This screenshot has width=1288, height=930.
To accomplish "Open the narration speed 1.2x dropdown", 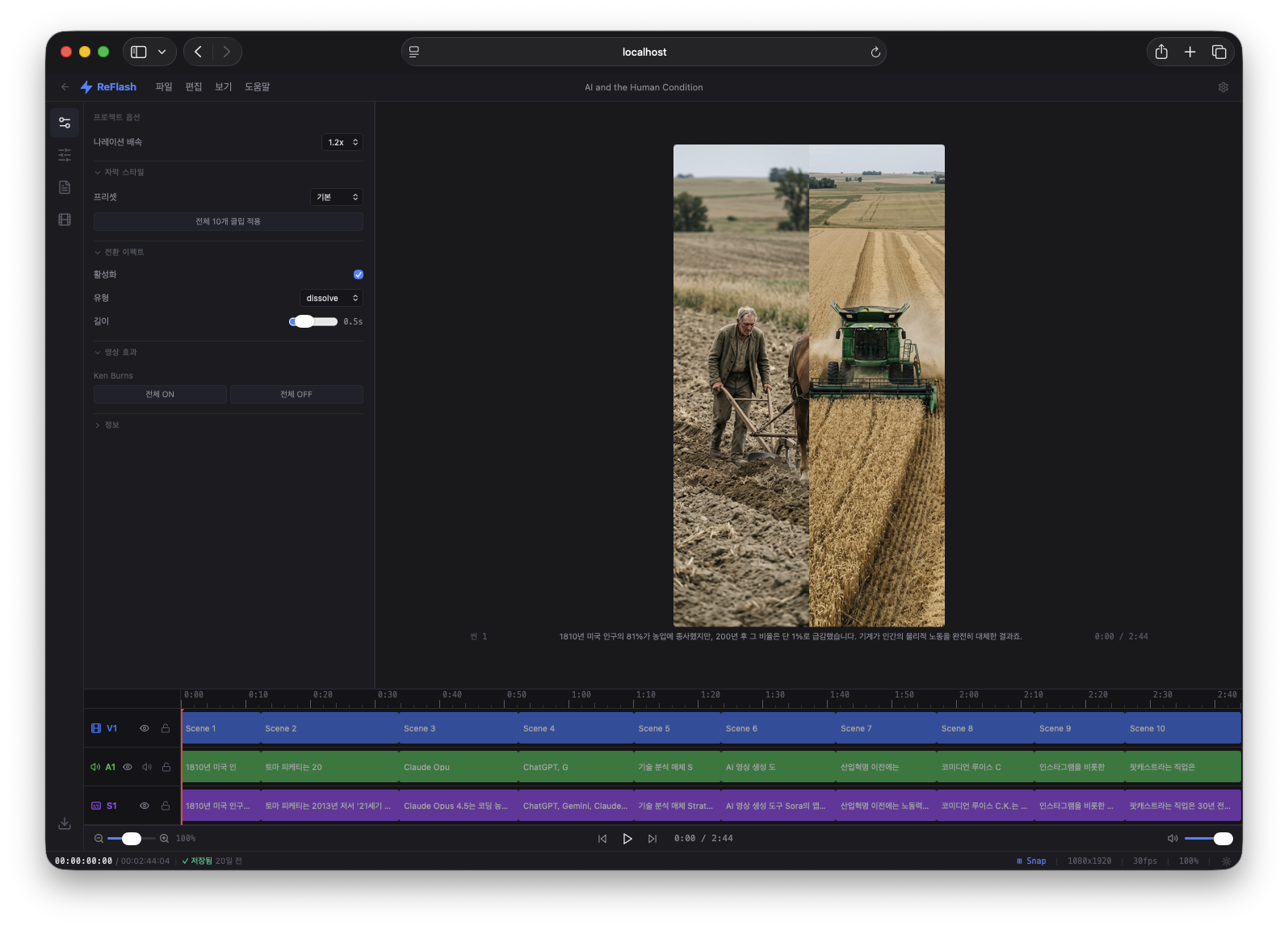I will pos(342,142).
